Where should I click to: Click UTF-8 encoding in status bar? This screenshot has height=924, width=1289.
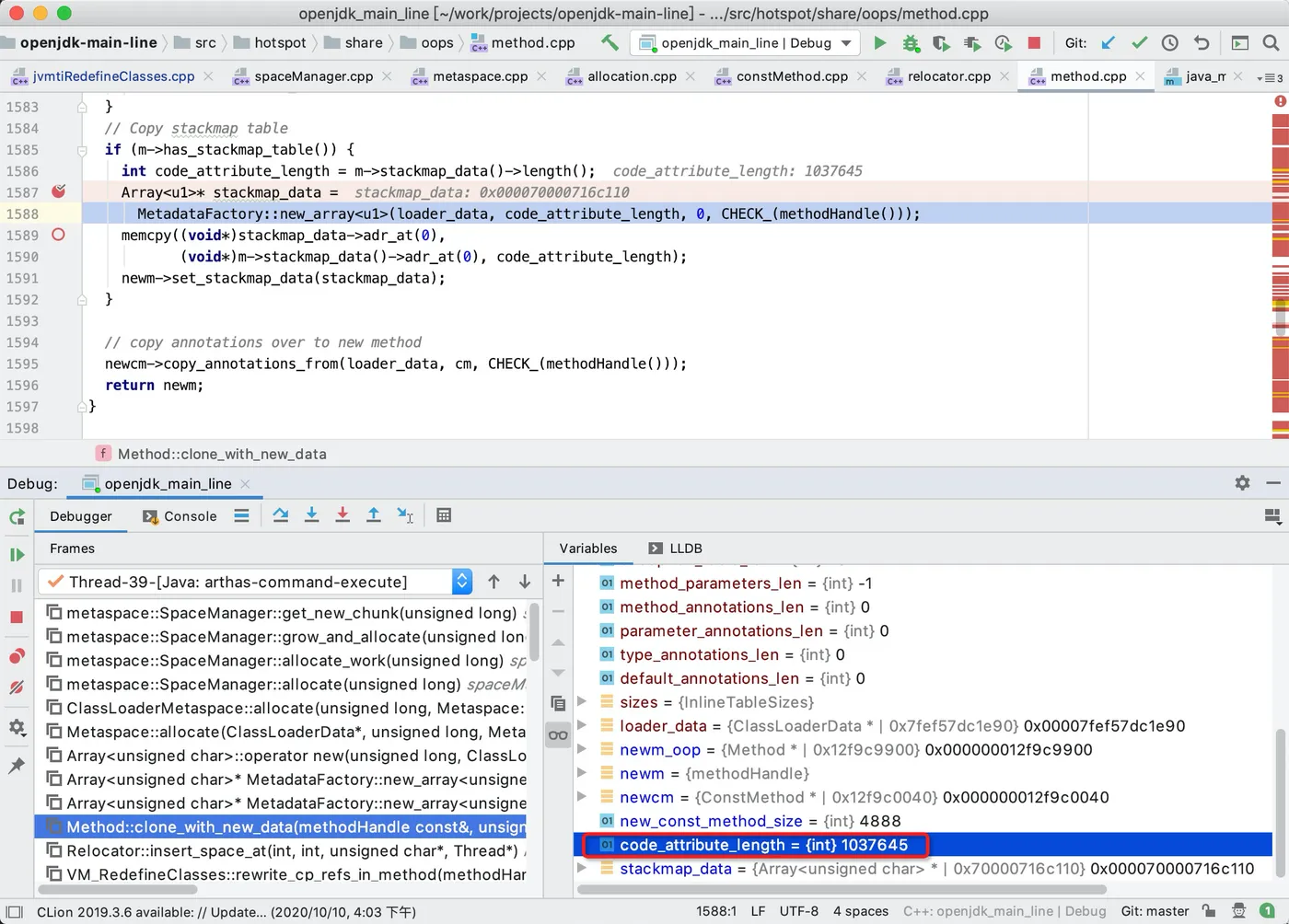click(798, 911)
